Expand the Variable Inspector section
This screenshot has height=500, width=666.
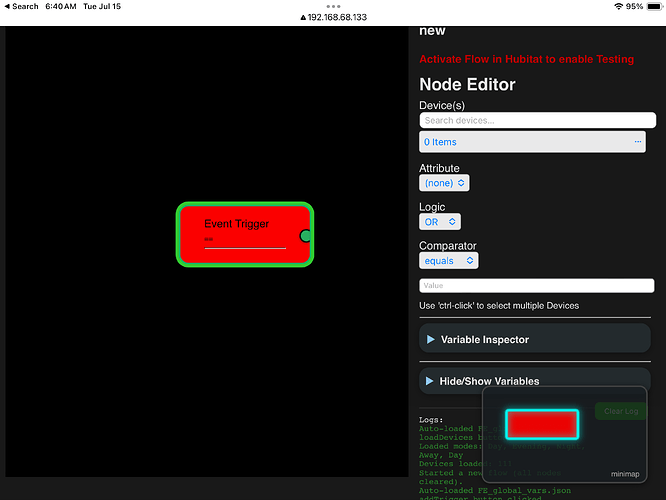tap(535, 339)
